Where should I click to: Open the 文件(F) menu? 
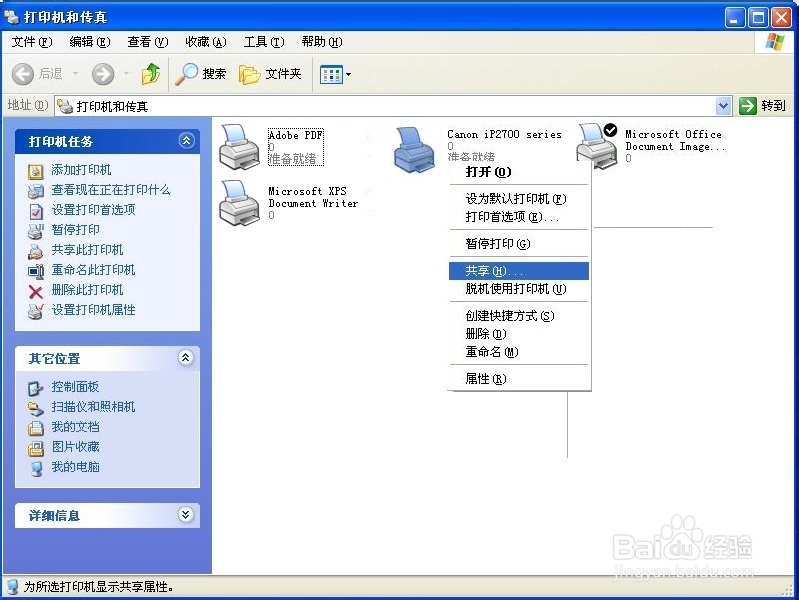[32, 42]
